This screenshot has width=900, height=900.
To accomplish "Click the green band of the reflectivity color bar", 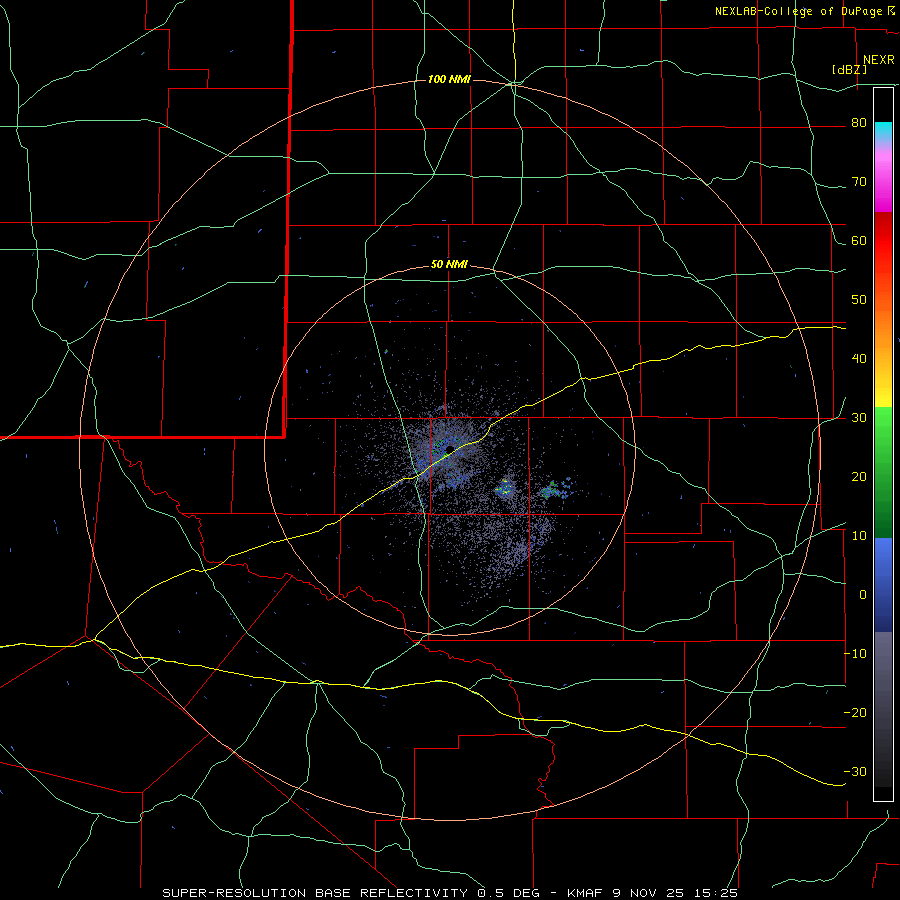I will click(883, 472).
